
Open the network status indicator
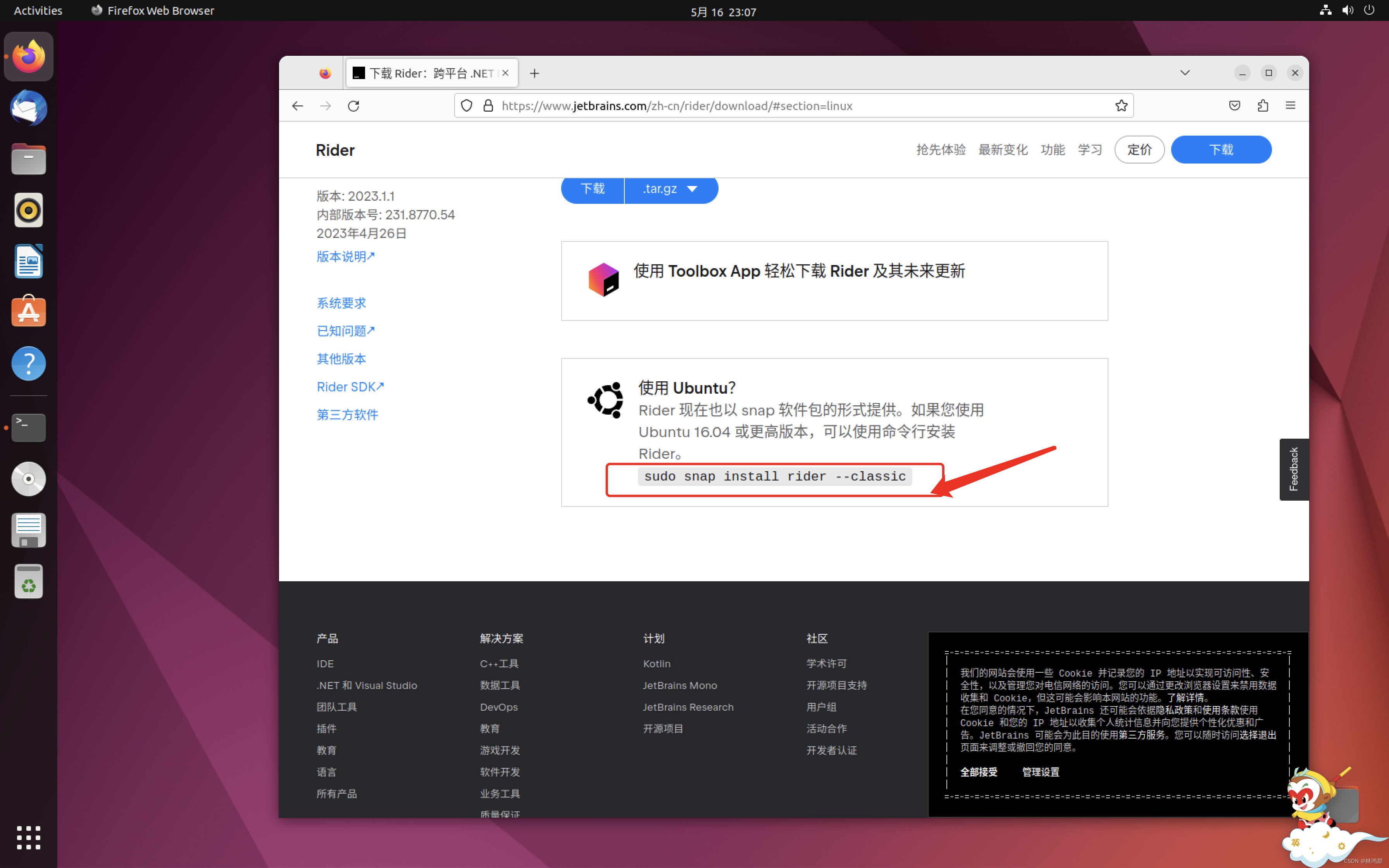tap(1325, 10)
